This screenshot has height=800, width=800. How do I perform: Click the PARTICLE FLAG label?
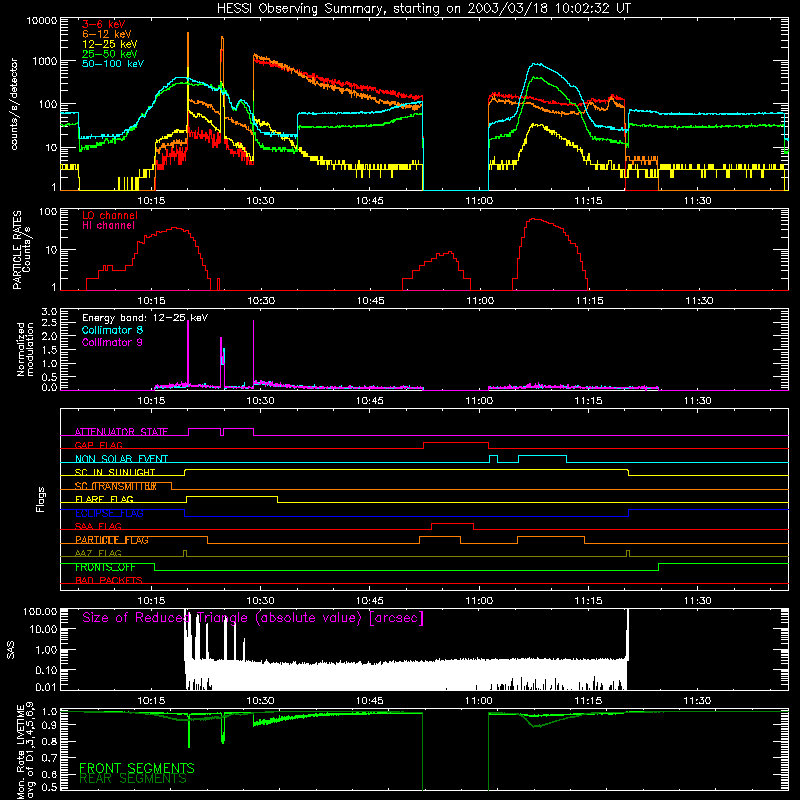112,540
